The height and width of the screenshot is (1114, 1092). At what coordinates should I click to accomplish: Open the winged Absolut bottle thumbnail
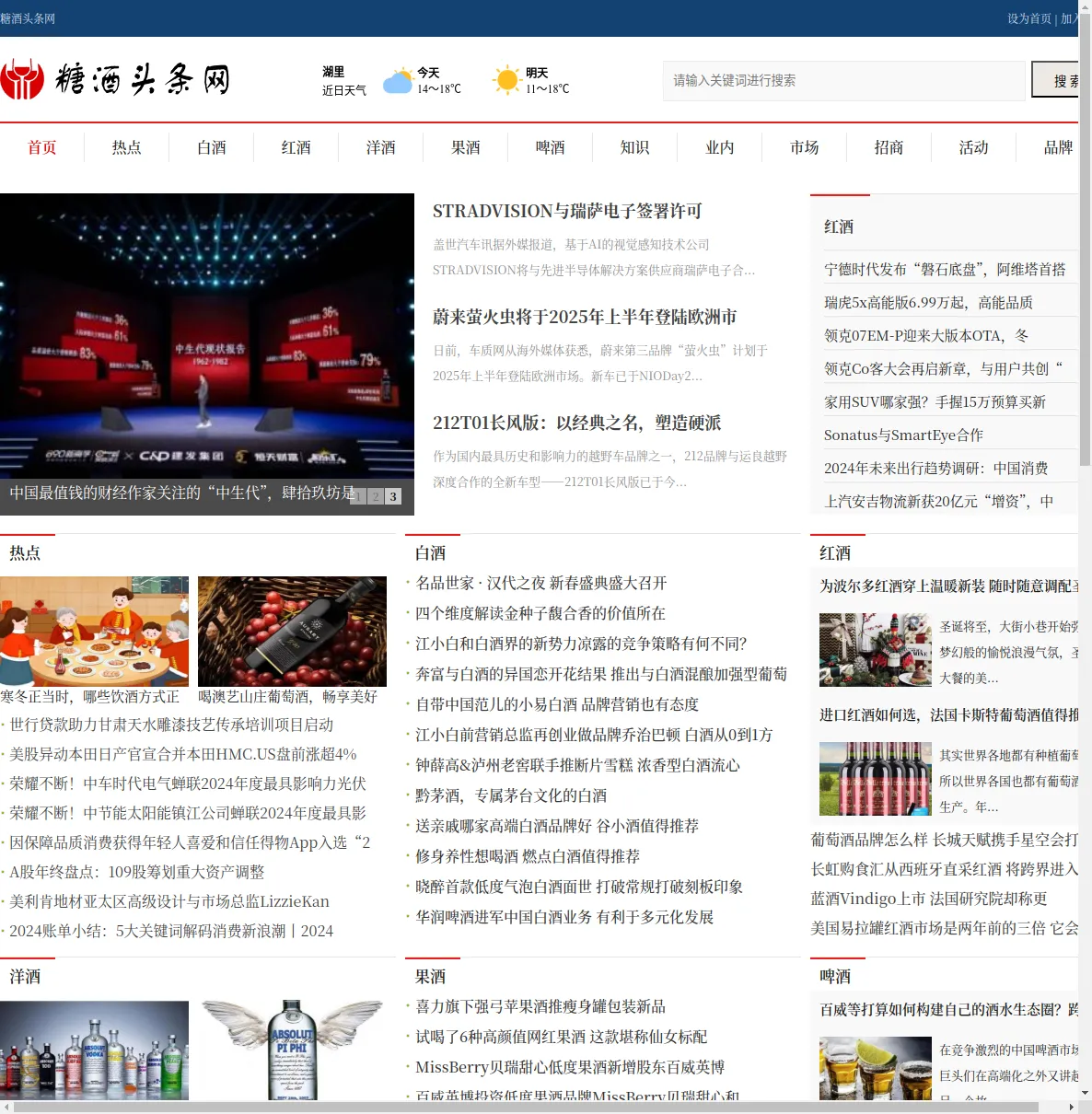click(x=292, y=1050)
